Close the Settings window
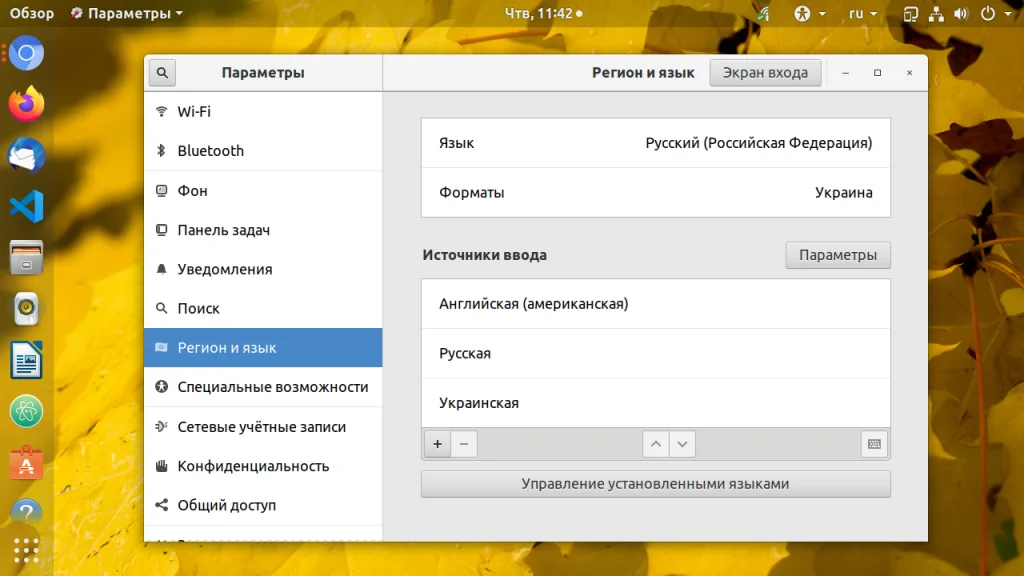 click(x=909, y=72)
